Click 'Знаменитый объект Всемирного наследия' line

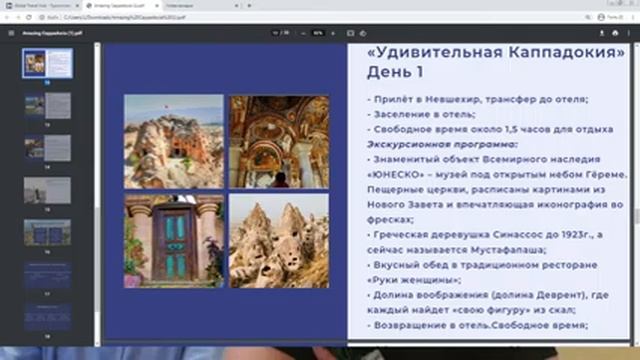click(x=484, y=159)
